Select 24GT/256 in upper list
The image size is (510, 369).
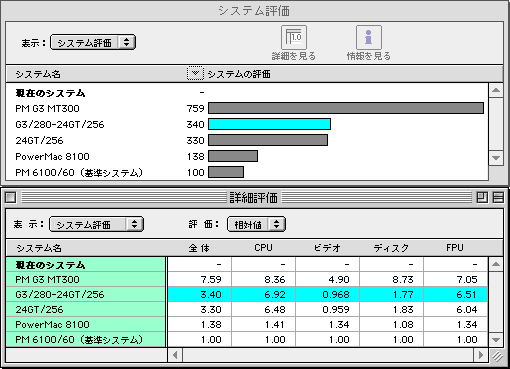tap(39, 140)
